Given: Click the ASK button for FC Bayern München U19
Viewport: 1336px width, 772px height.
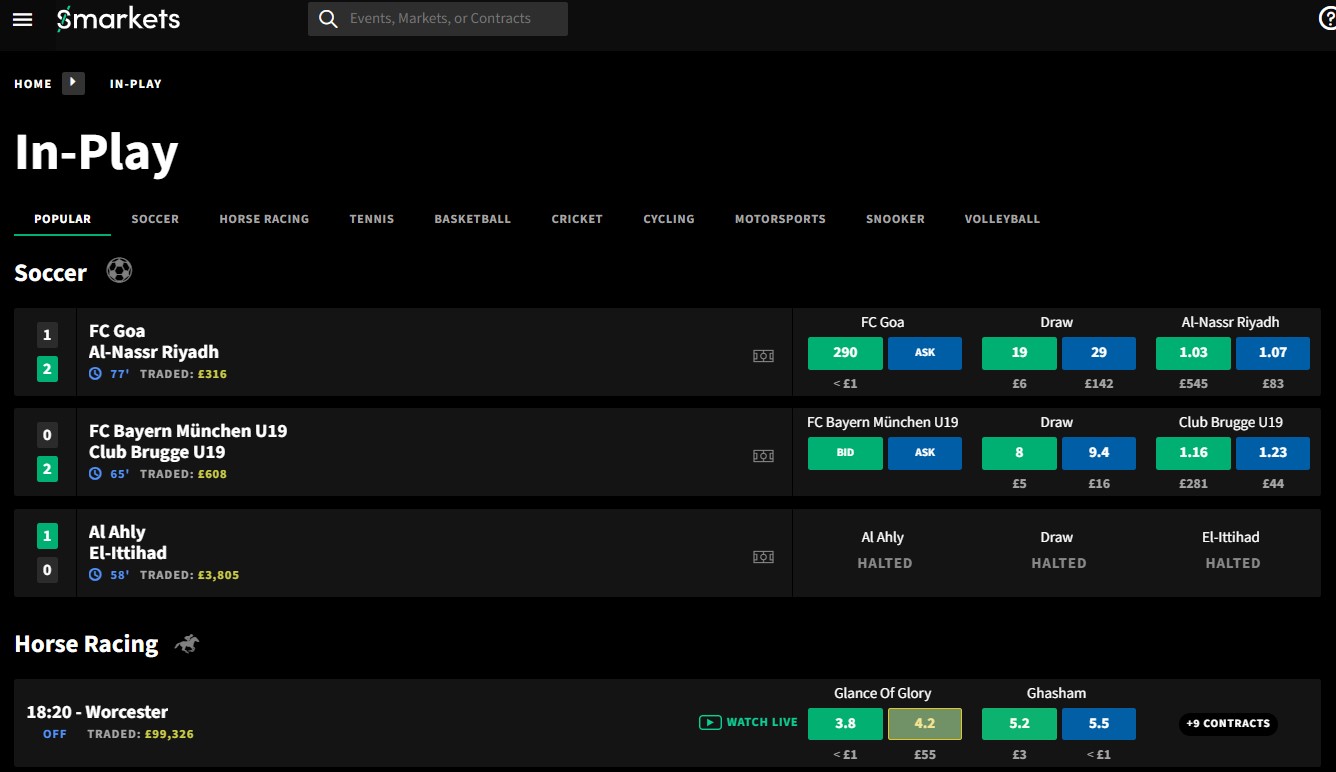Looking at the screenshot, I should [924, 453].
